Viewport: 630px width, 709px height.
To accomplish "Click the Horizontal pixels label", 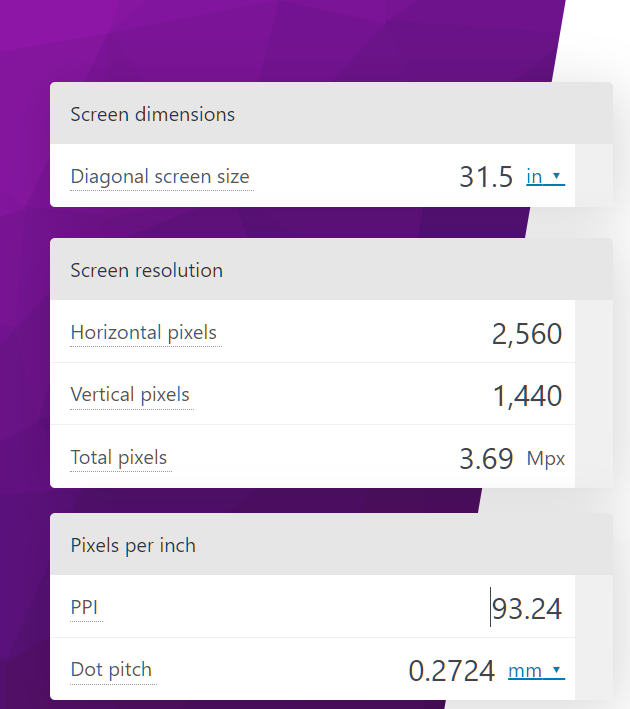I will pos(144,333).
